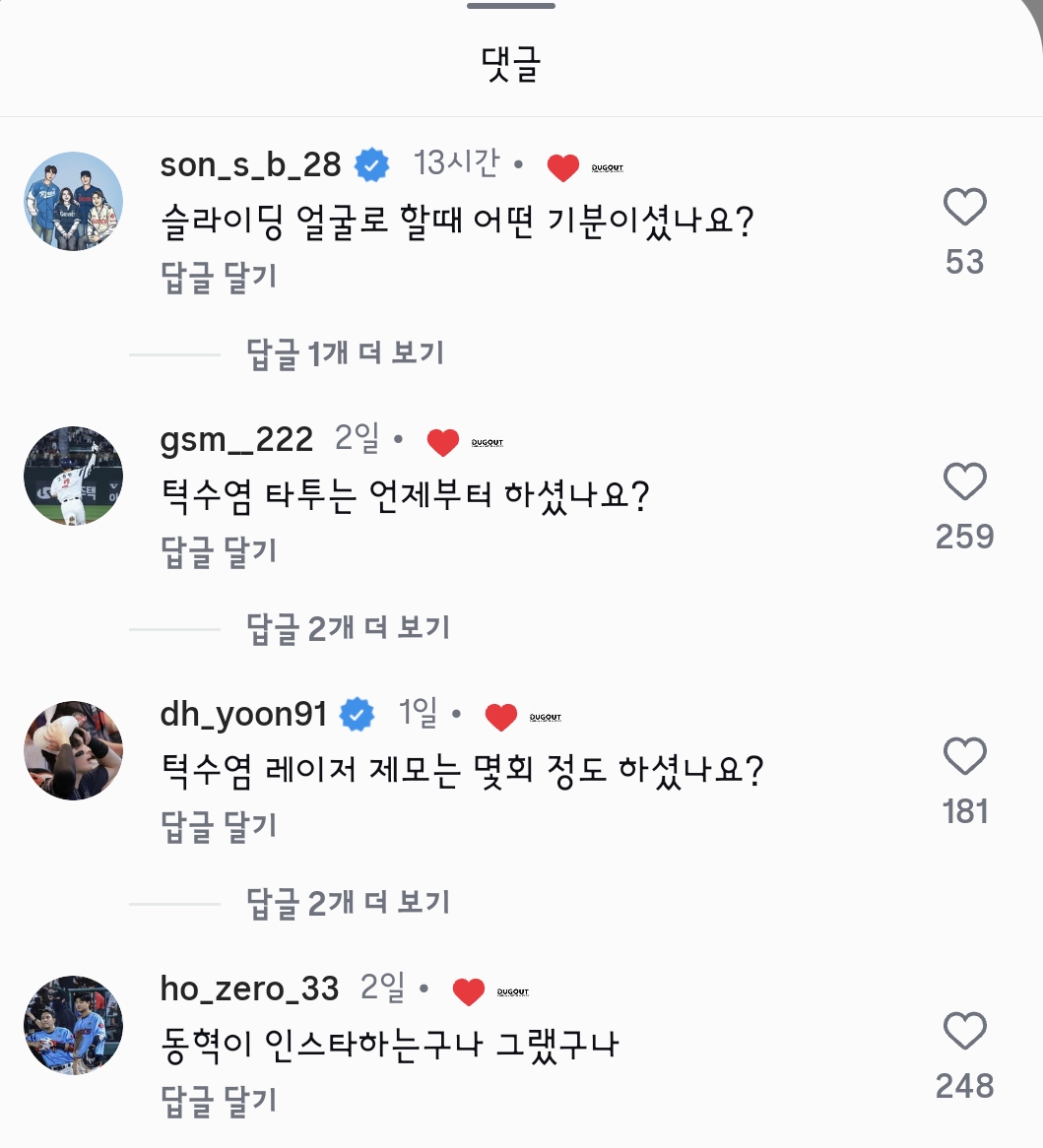Tap verified badge beside dh_yoon91
1043x1148 pixels.
358,715
